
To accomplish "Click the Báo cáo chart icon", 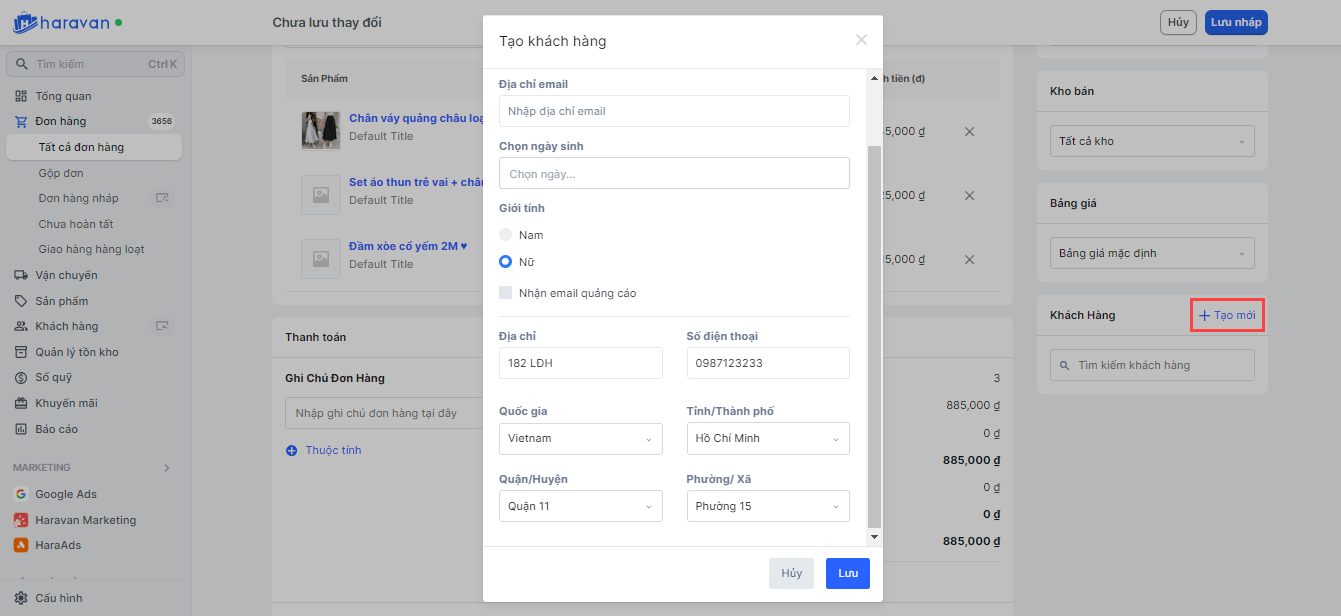I will [21, 429].
